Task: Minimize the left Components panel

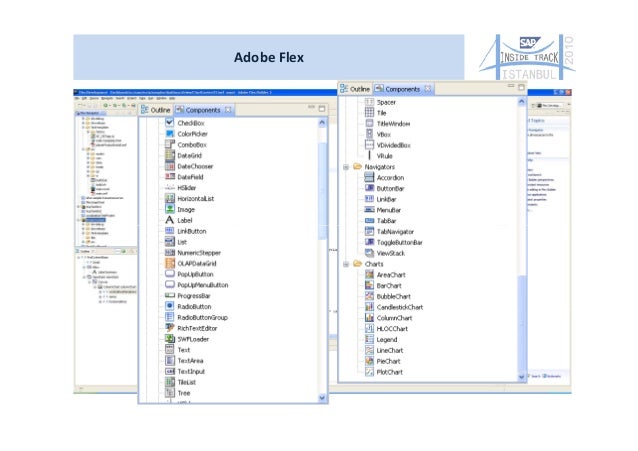Action: 312,107
